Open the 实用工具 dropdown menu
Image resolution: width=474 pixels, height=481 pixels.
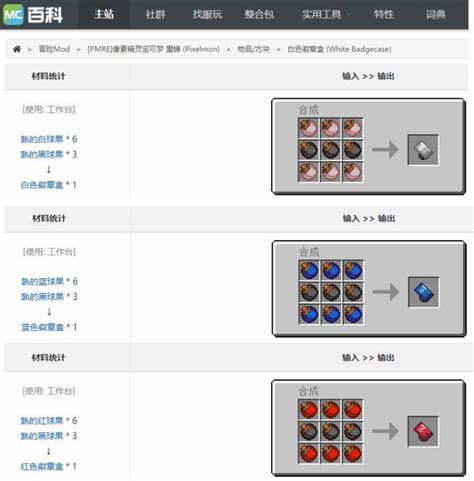326,14
